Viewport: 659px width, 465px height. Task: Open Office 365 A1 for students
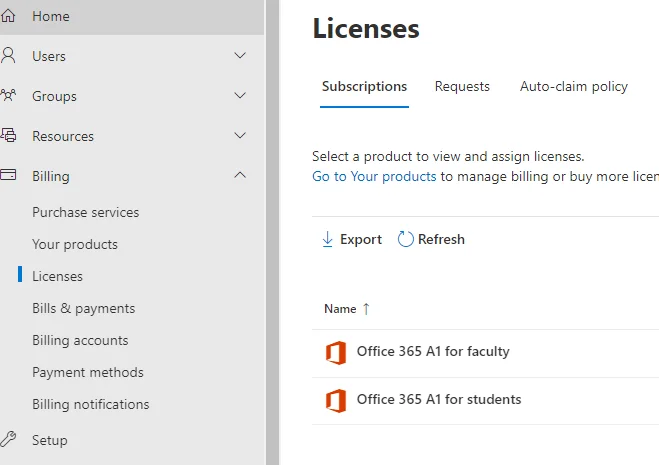click(x=439, y=399)
